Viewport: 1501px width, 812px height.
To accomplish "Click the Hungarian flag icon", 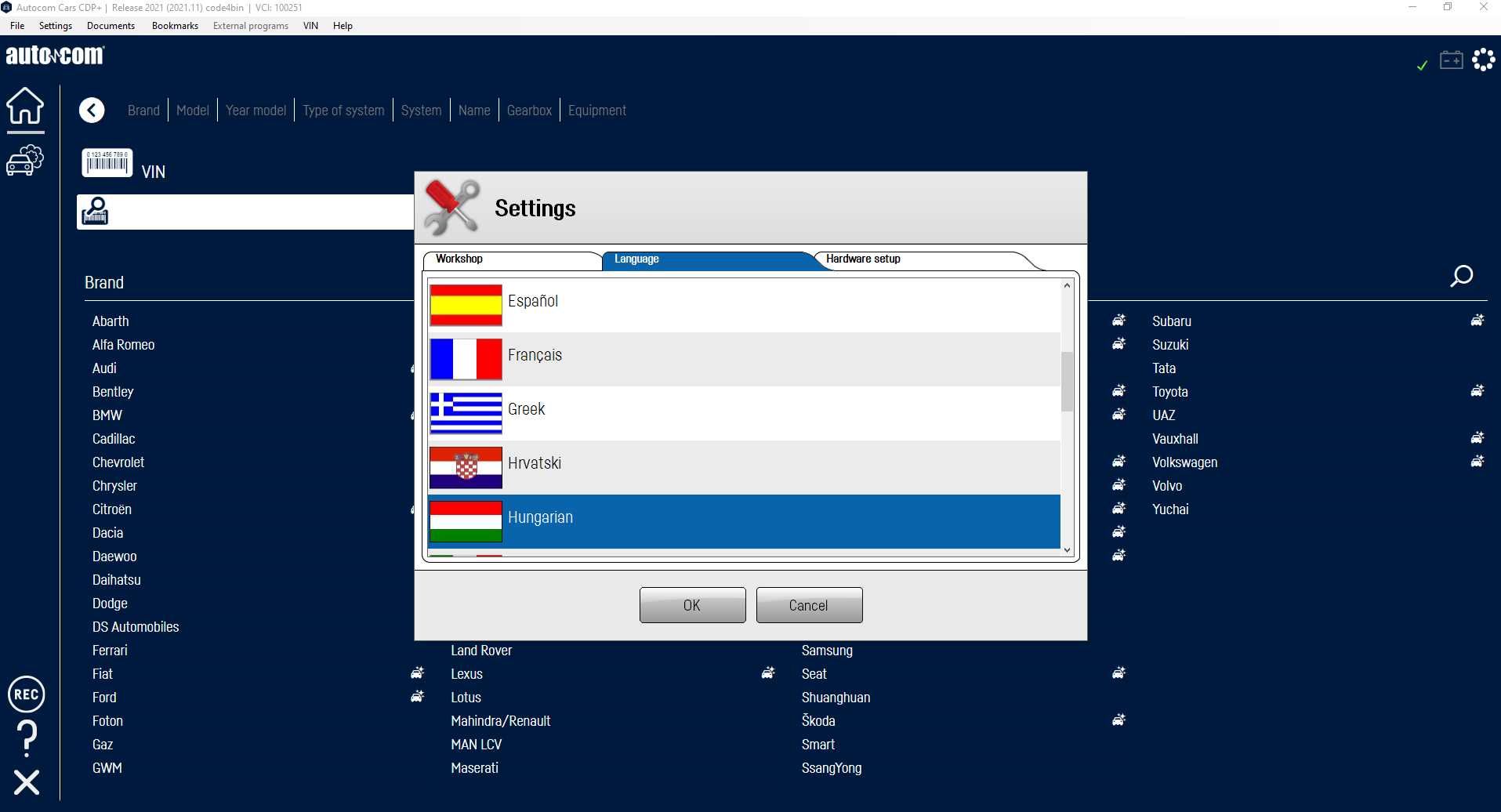I will 466,521.
